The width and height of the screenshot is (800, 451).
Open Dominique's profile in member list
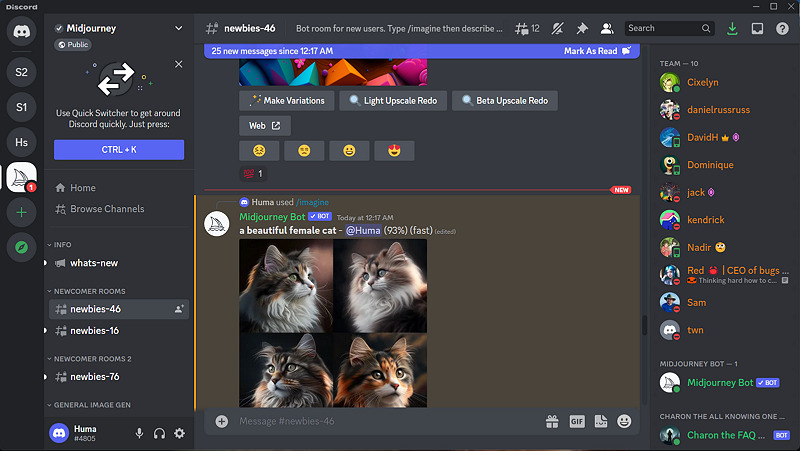click(x=724, y=165)
